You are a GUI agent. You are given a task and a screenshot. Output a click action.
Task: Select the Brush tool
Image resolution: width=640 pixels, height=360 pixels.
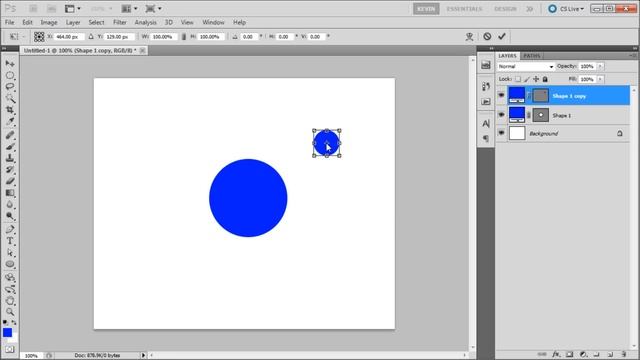pos(10,147)
